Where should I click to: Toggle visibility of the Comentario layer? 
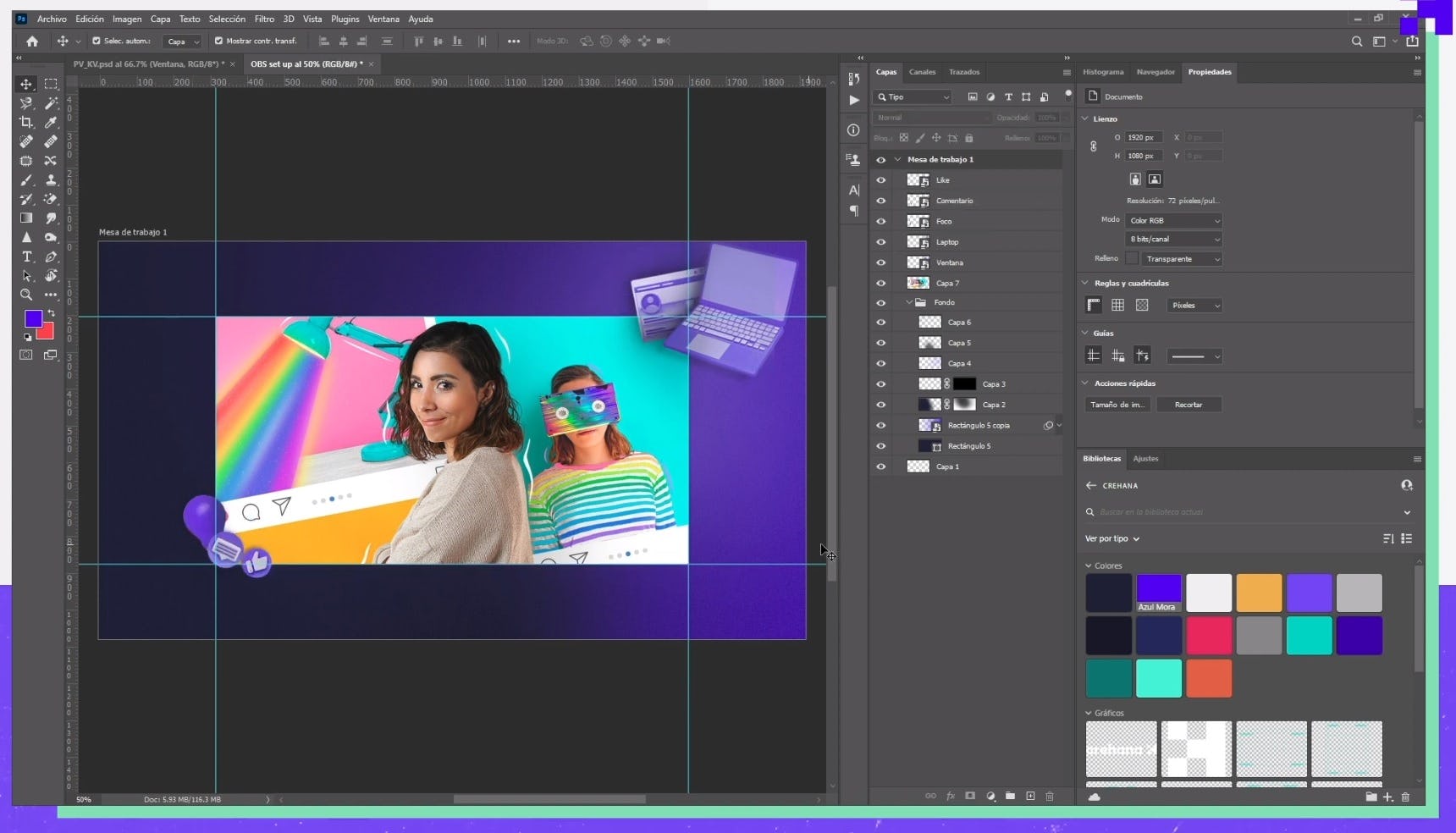click(881, 201)
